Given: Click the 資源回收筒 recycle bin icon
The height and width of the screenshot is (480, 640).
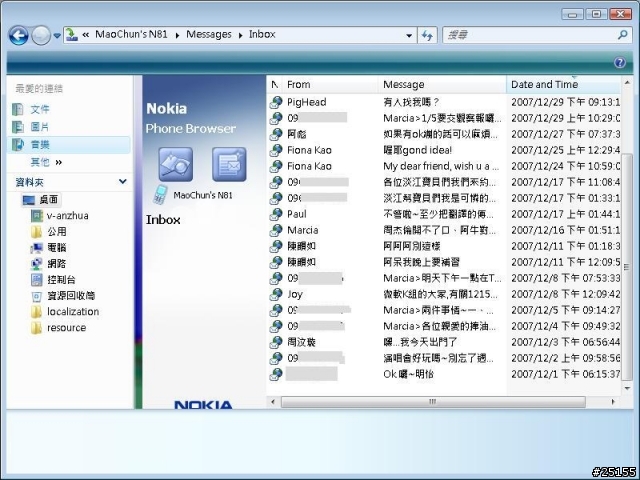Looking at the screenshot, I should tap(37, 296).
